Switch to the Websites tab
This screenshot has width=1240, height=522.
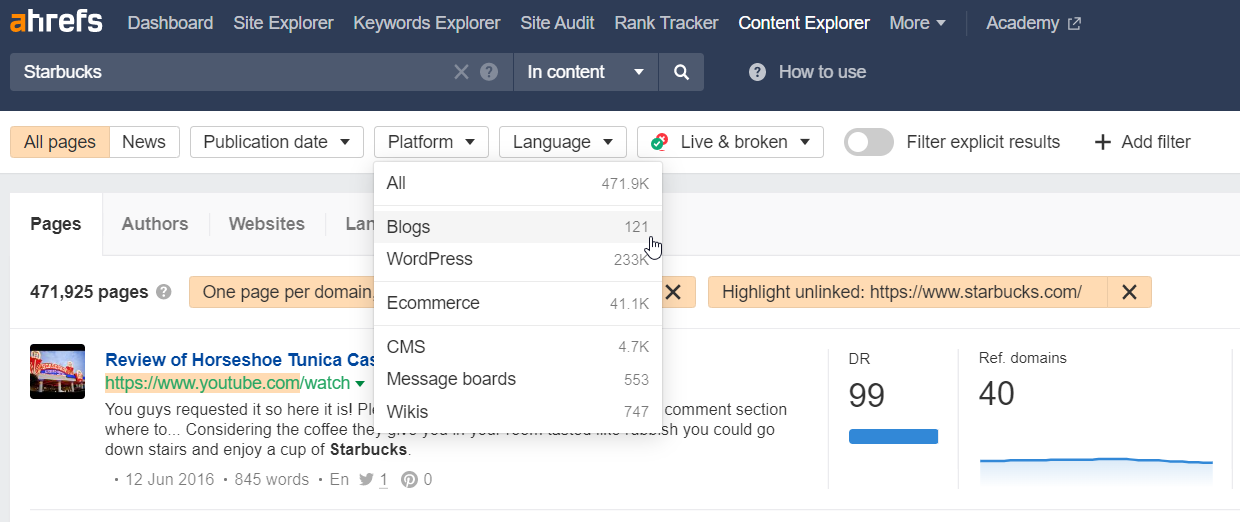coord(267,224)
